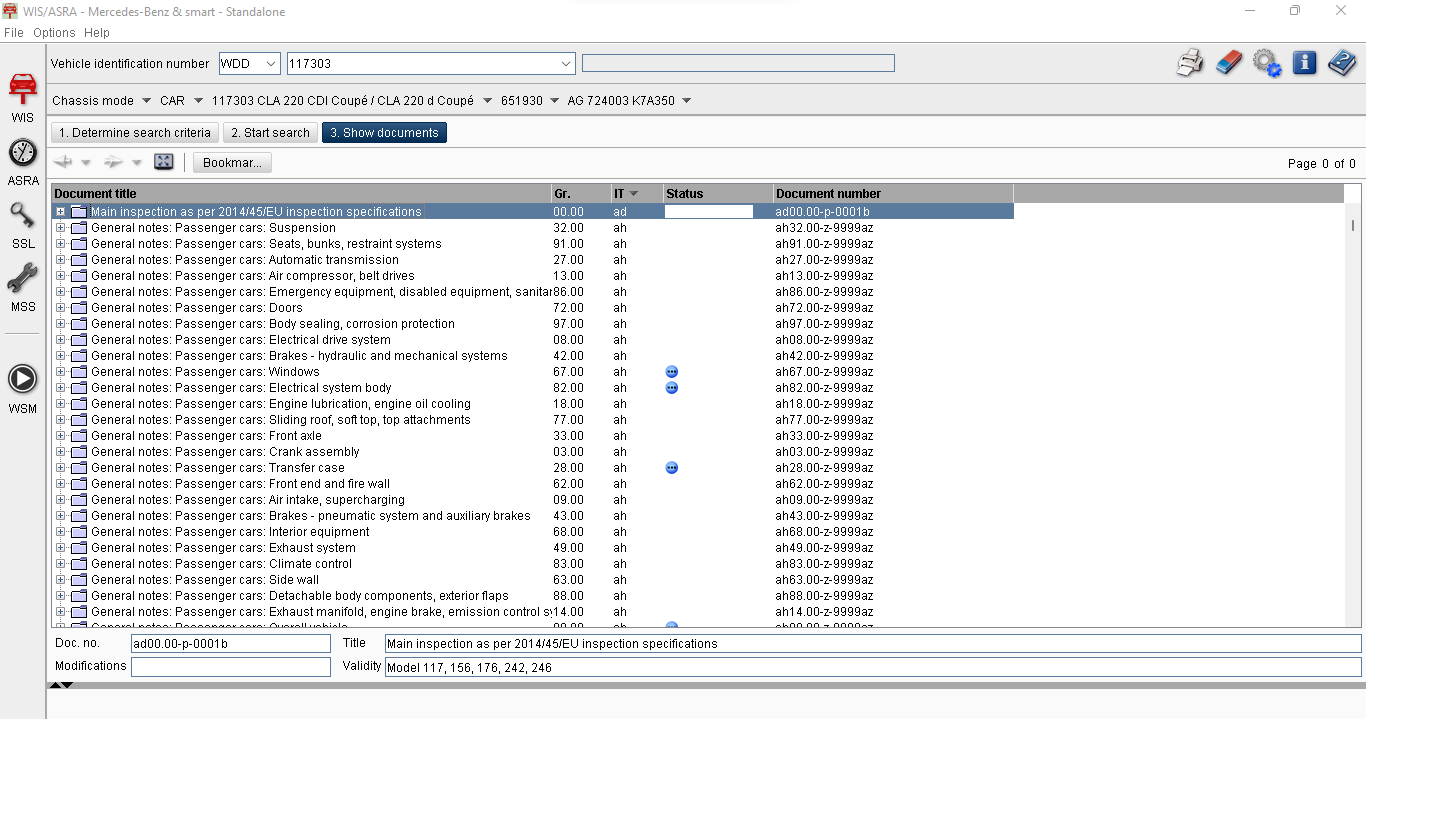Click the Doc. no. input field
1437x815 pixels.
(x=230, y=644)
